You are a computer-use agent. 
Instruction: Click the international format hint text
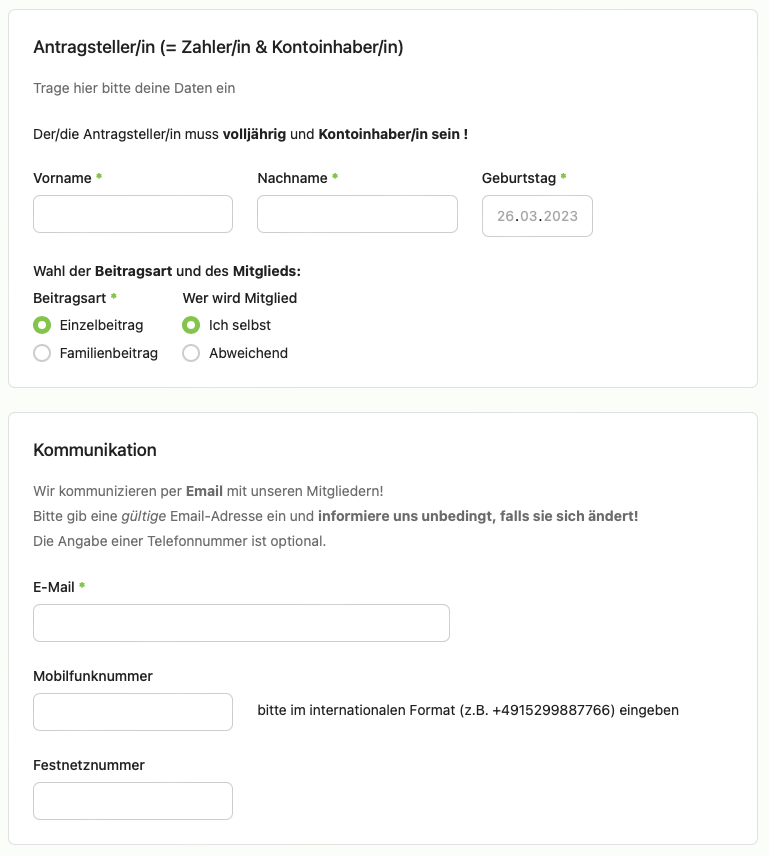click(x=468, y=711)
